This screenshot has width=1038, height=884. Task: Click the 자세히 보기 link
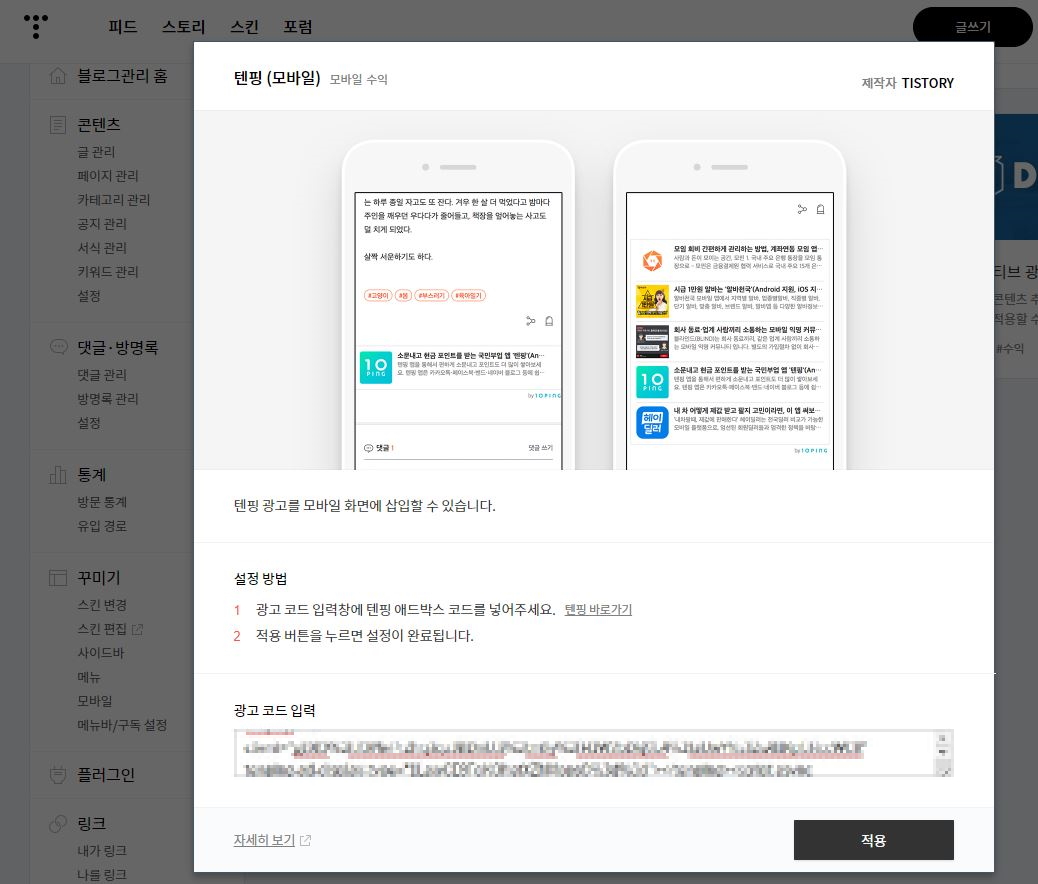point(264,840)
